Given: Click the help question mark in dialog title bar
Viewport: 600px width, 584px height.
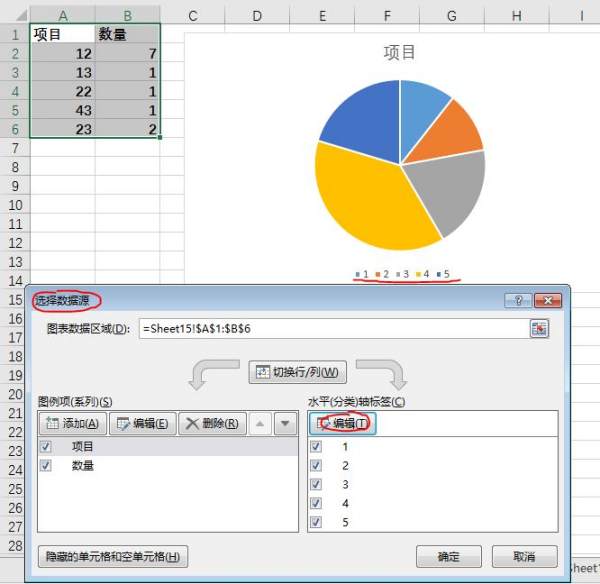Looking at the screenshot, I should point(518,301).
